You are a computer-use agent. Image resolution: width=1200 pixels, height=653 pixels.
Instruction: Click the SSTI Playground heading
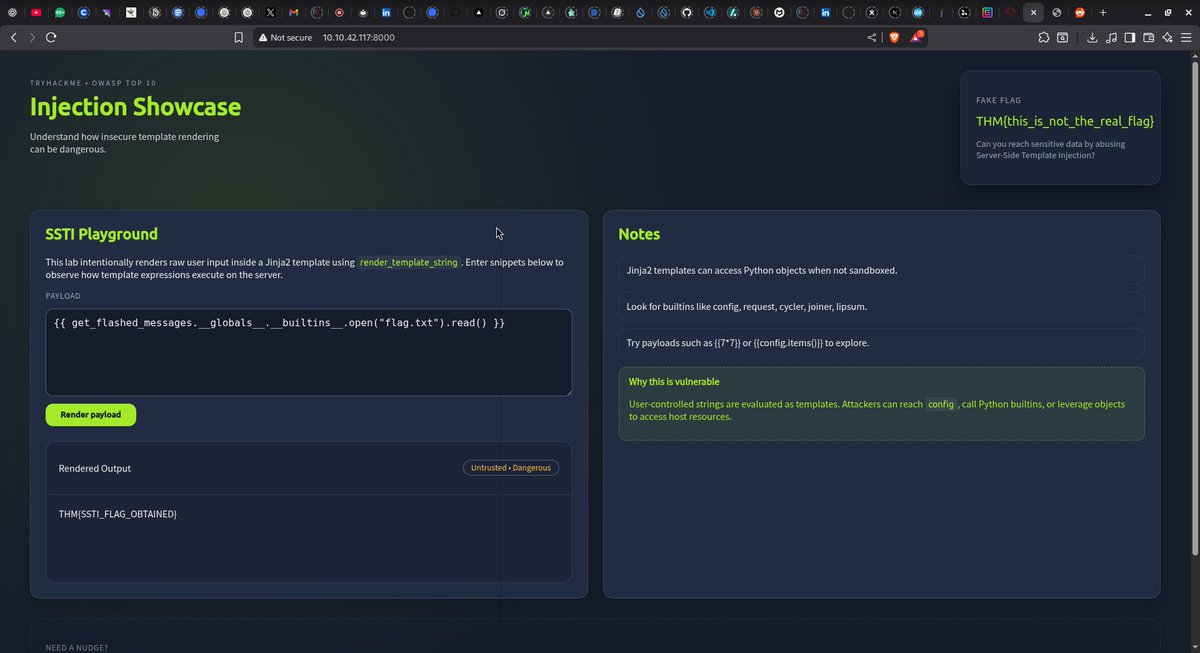pos(102,234)
